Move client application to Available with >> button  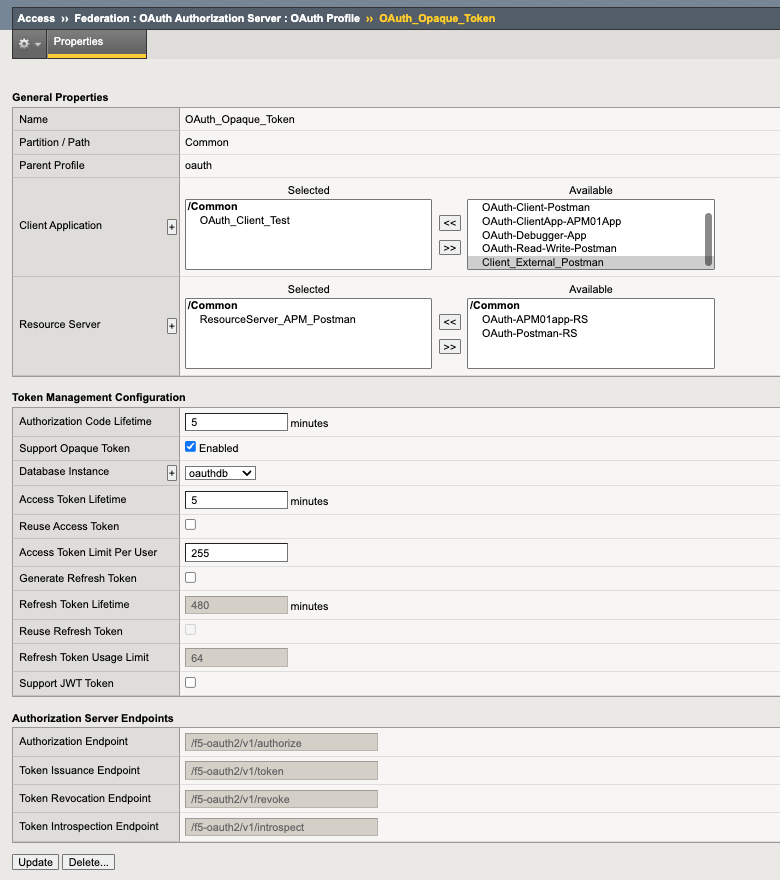click(450, 247)
